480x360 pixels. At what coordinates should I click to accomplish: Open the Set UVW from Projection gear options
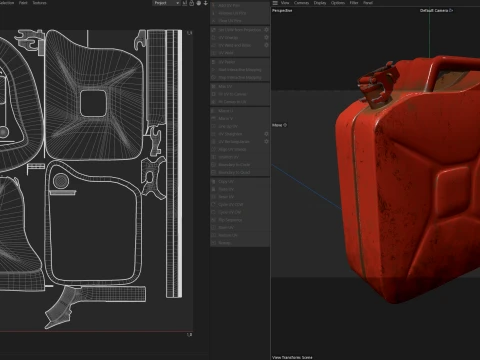tap(266, 30)
